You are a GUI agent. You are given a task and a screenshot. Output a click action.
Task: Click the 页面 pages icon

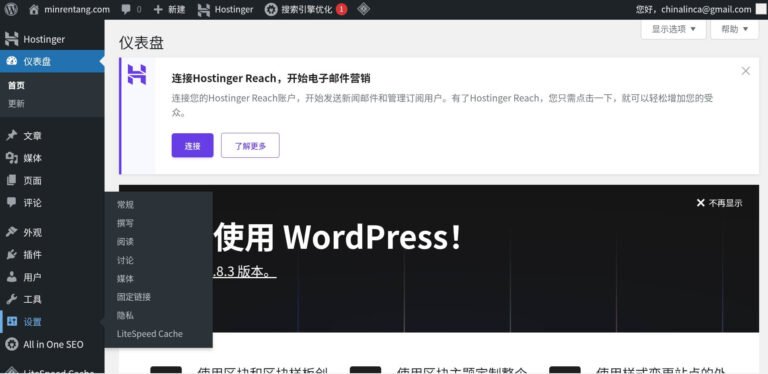pyautogui.click(x=12, y=181)
